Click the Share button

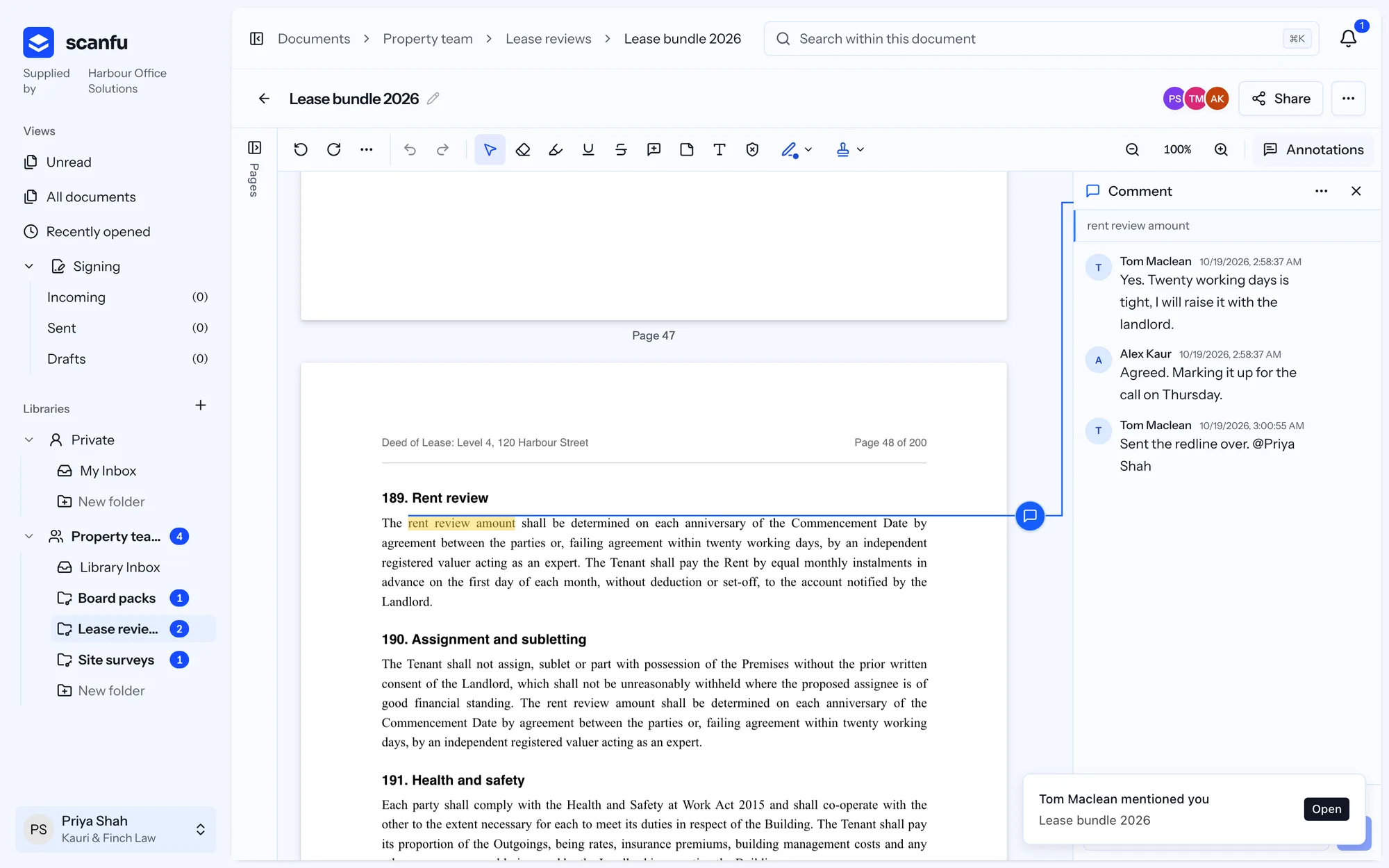(x=1281, y=99)
